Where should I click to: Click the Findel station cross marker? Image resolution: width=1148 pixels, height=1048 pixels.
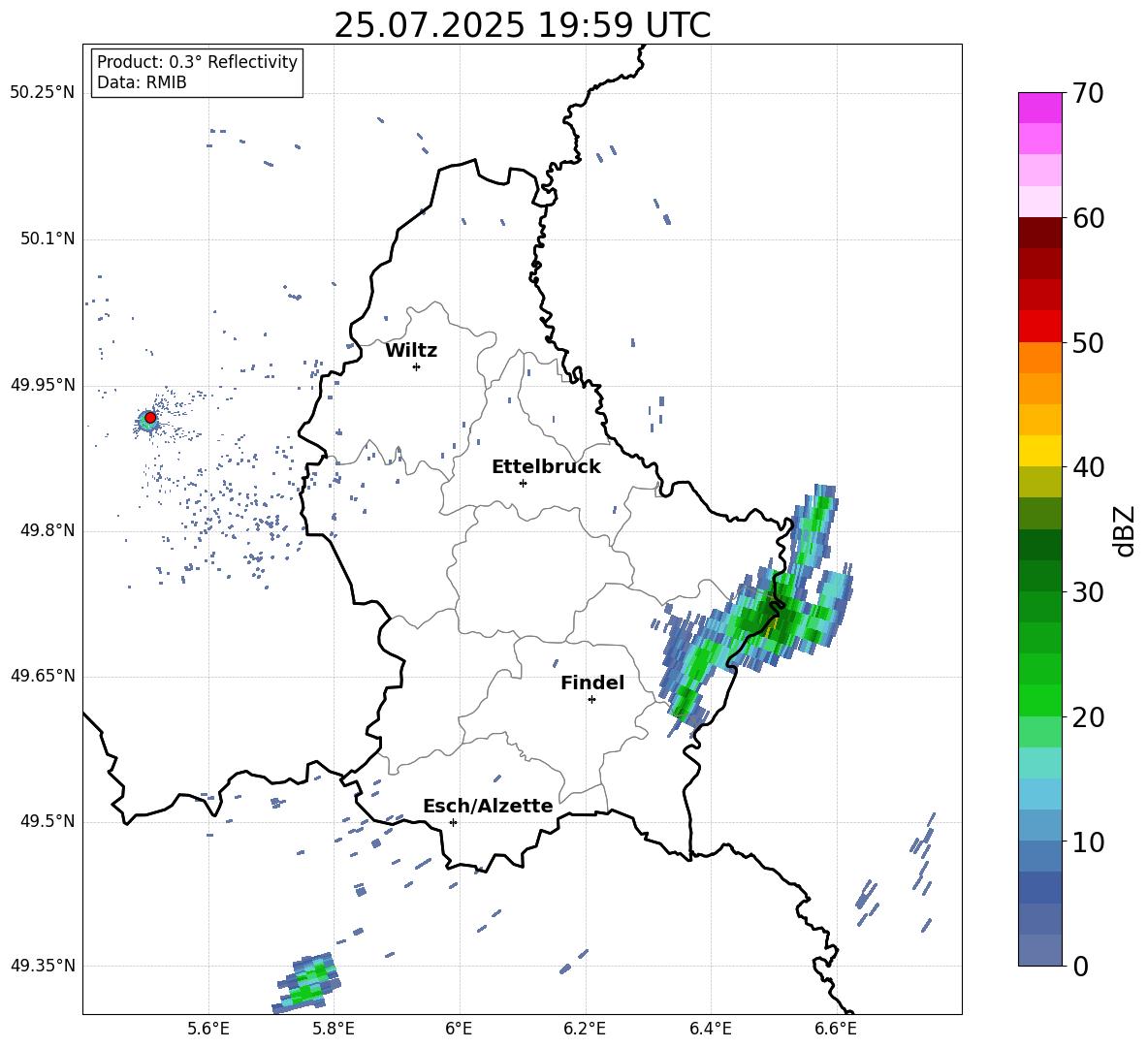pos(591,699)
